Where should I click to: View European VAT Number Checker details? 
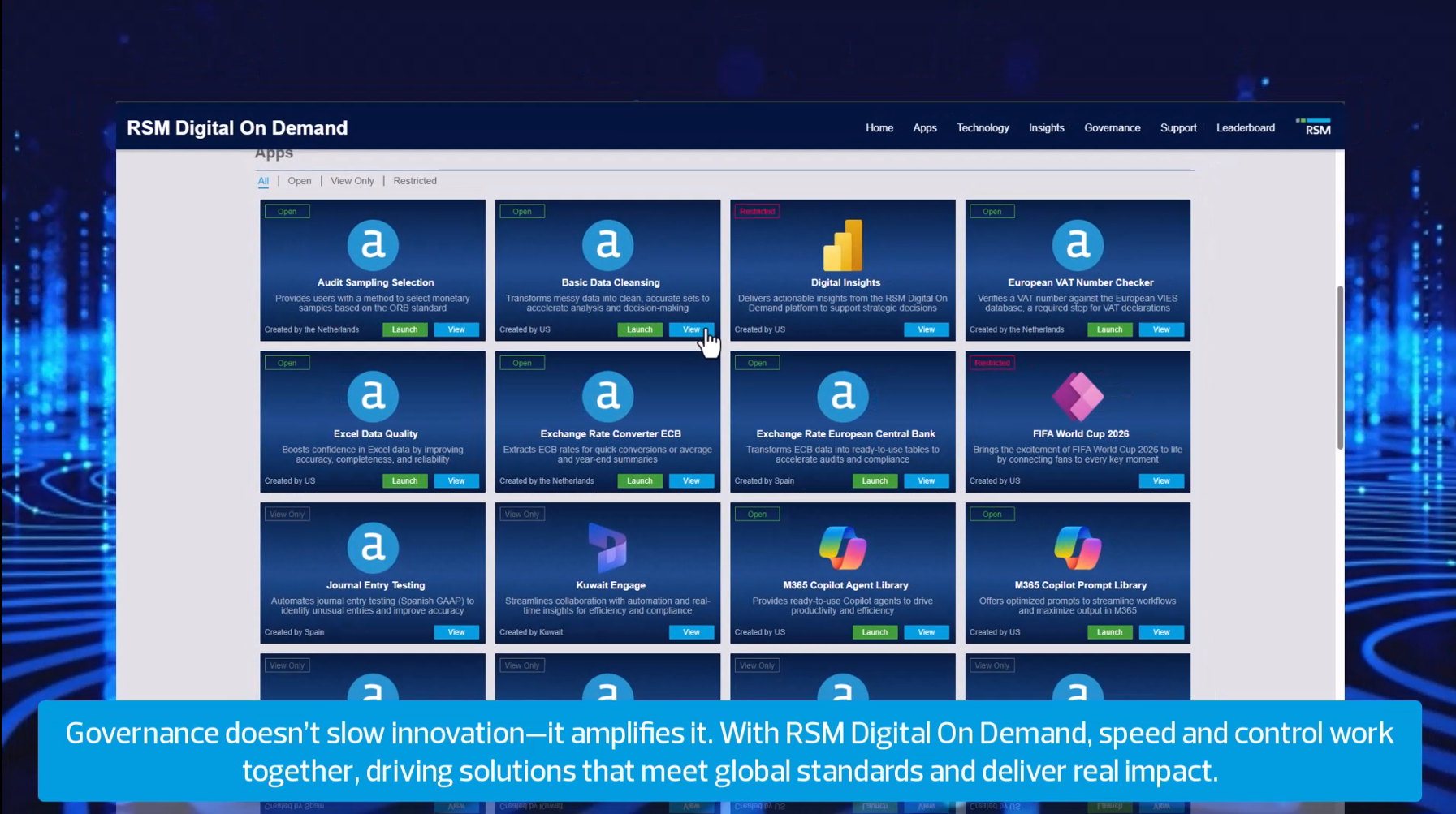coord(1161,329)
